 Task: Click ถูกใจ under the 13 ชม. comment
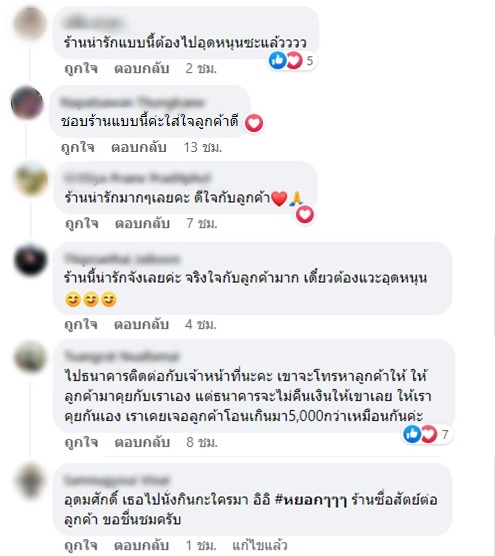point(78,147)
